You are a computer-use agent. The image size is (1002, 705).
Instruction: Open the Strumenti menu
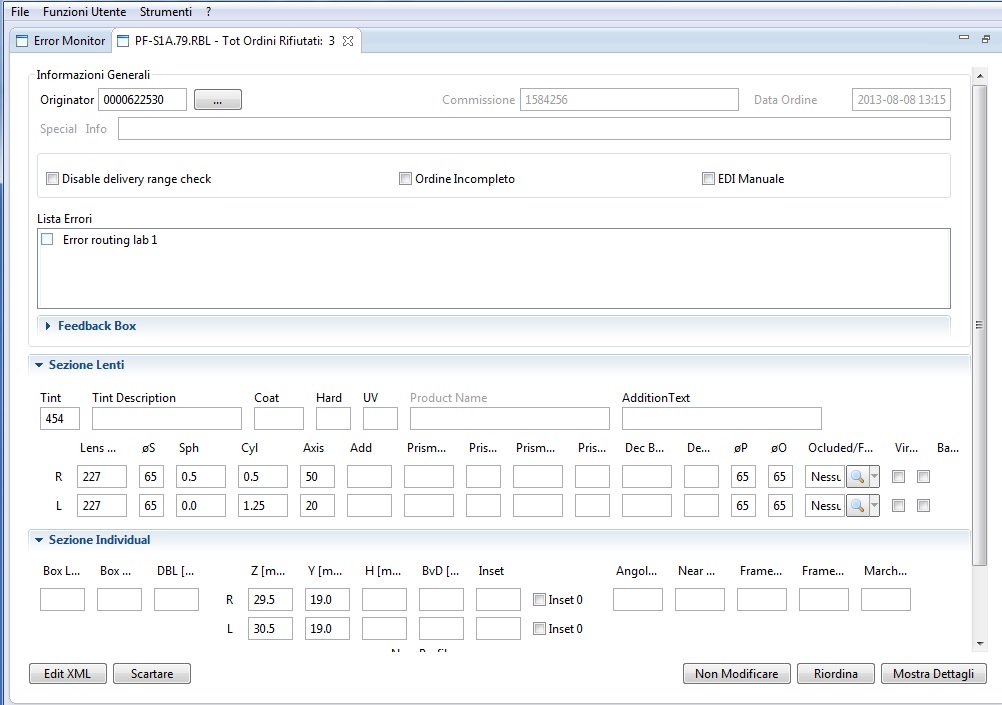pyautogui.click(x=166, y=12)
